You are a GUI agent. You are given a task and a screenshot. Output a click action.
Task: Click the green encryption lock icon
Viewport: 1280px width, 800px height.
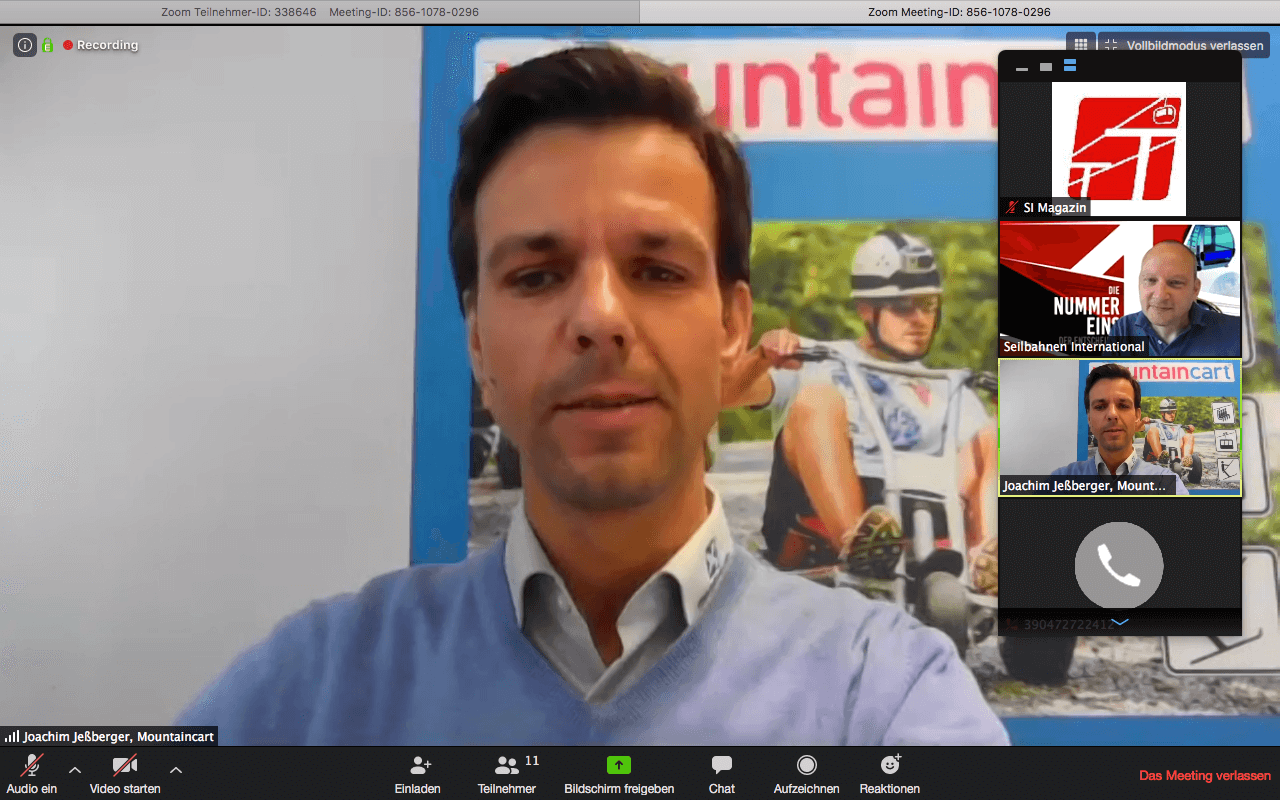pyautogui.click(x=47, y=45)
